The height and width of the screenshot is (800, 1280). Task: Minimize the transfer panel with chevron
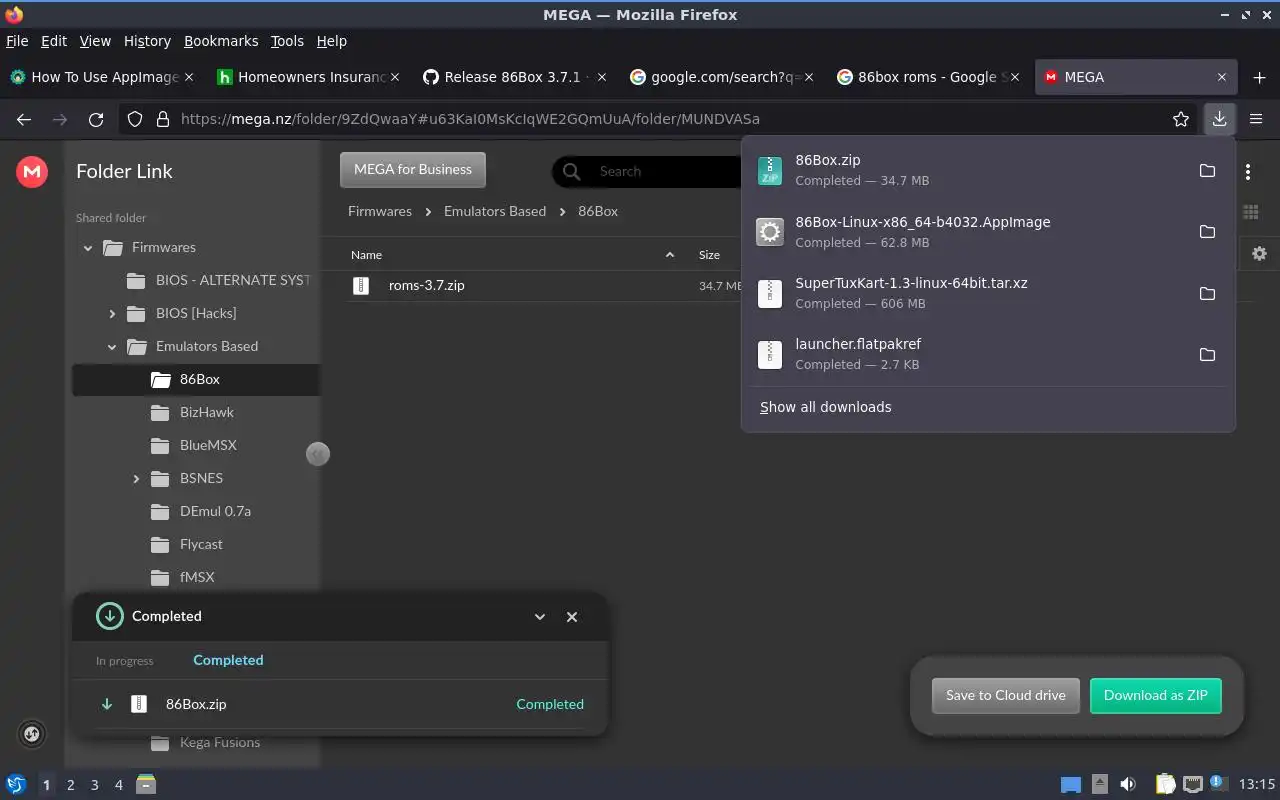(x=540, y=617)
